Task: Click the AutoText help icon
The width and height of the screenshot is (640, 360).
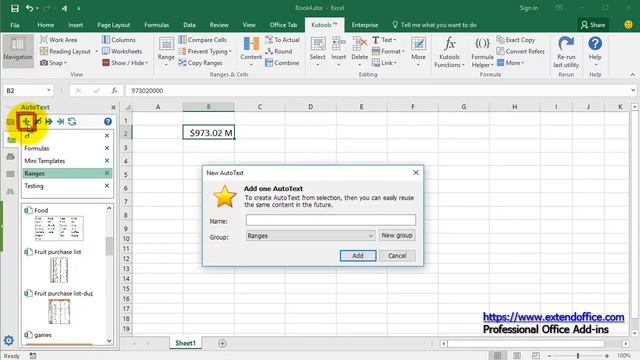Action: 108,121
